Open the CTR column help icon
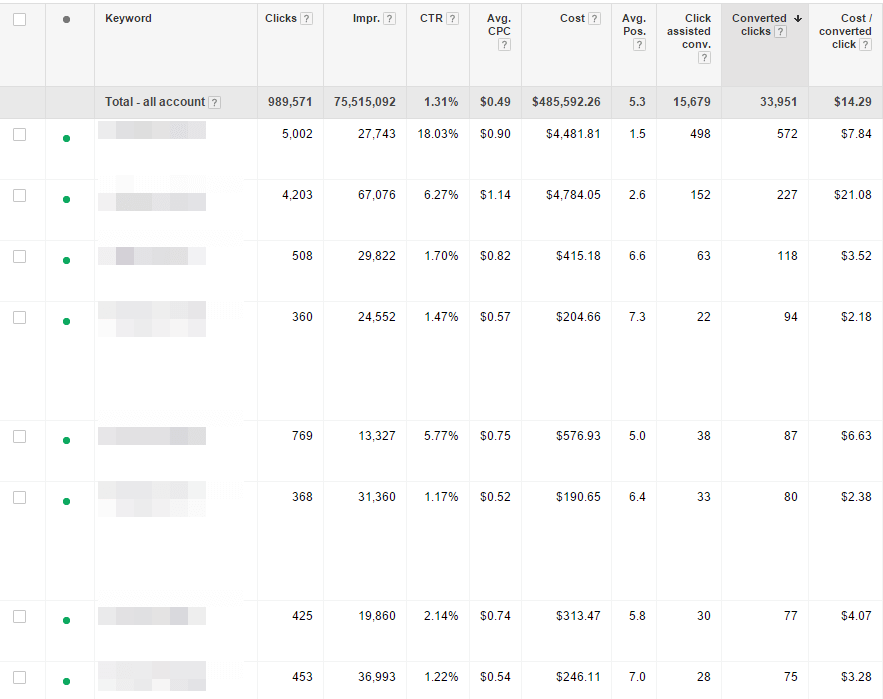This screenshot has width=883, height=699. [x=453, y=19]
